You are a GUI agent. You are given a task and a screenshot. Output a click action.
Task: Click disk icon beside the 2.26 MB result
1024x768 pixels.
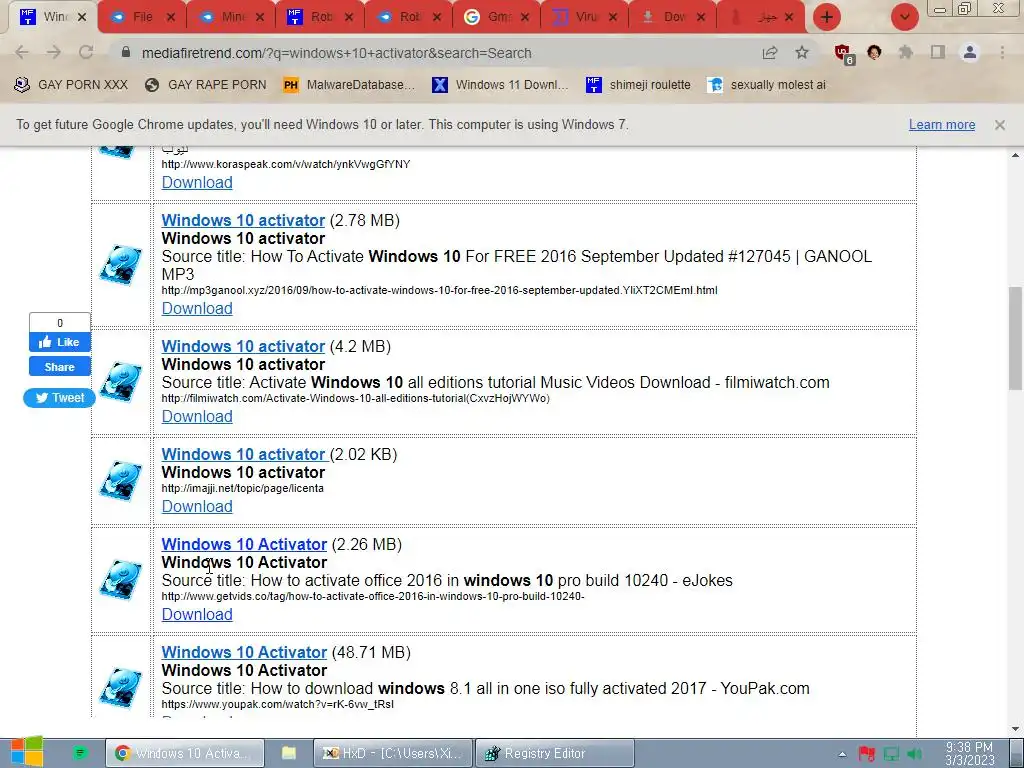tap(121, 579)
